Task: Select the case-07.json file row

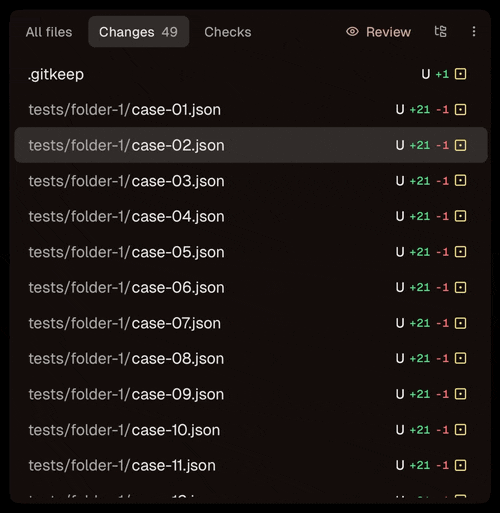Action: [x=251, y=323]
